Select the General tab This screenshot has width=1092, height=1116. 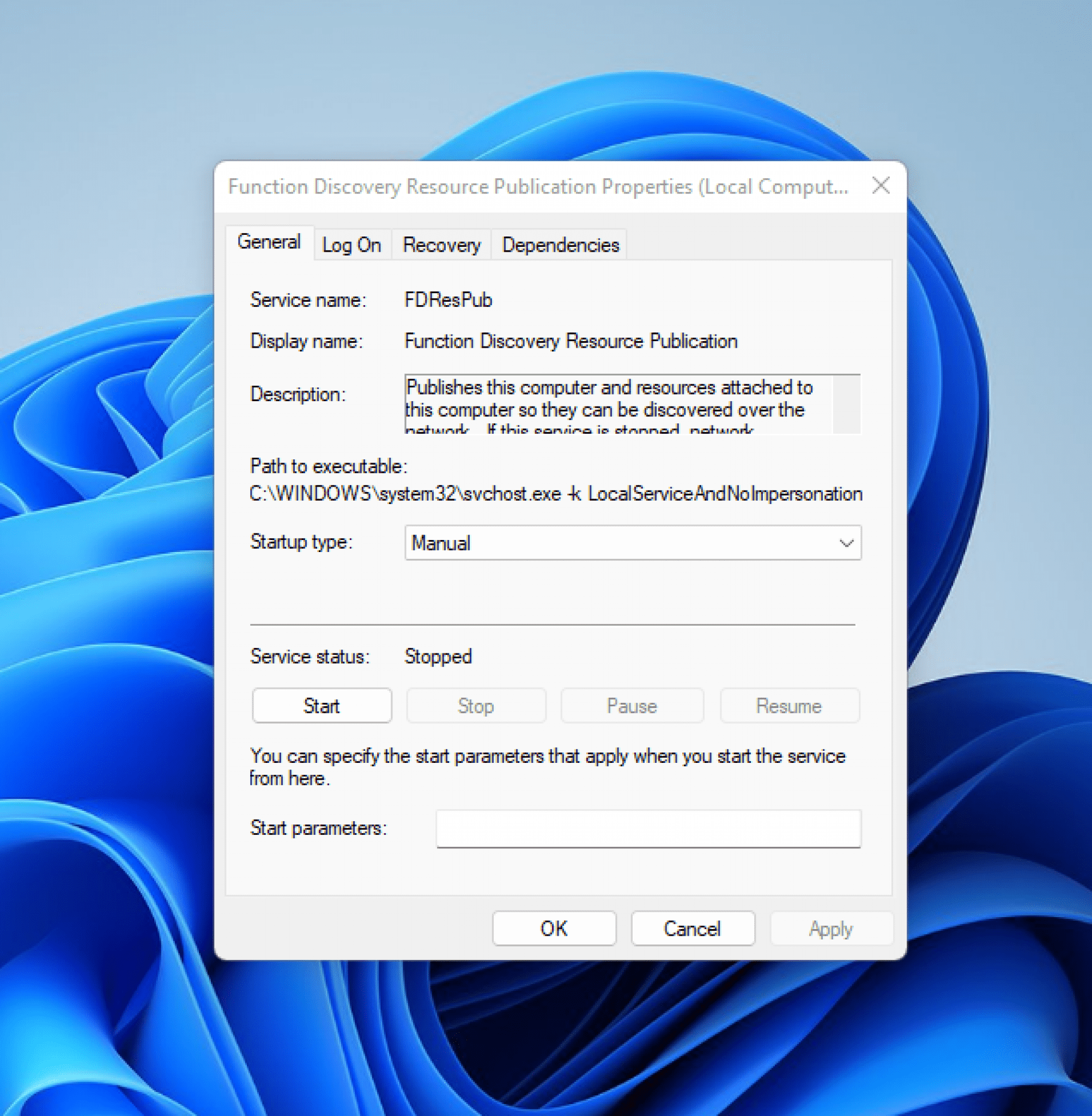pyautogui.click(x=270, y=242)
